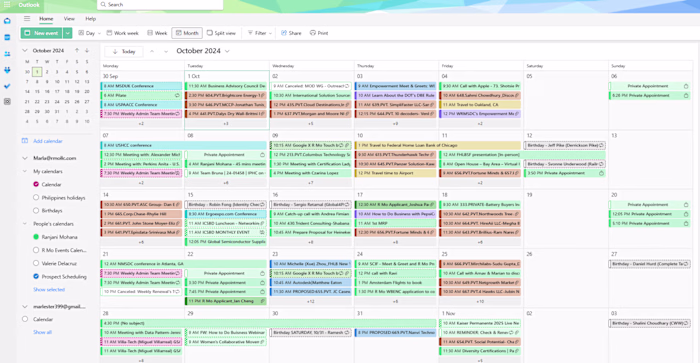This screenshot has height=363, width=700.
Task: Toggle the hamburger navigation pane icon
Action: pos(27,19)
